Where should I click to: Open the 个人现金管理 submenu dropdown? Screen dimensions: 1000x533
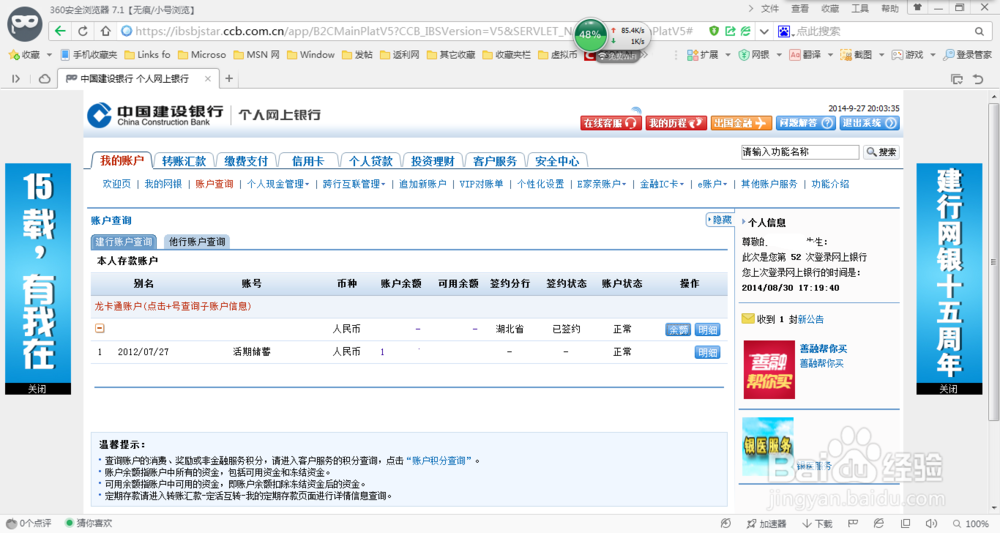[x=277, y=184]
